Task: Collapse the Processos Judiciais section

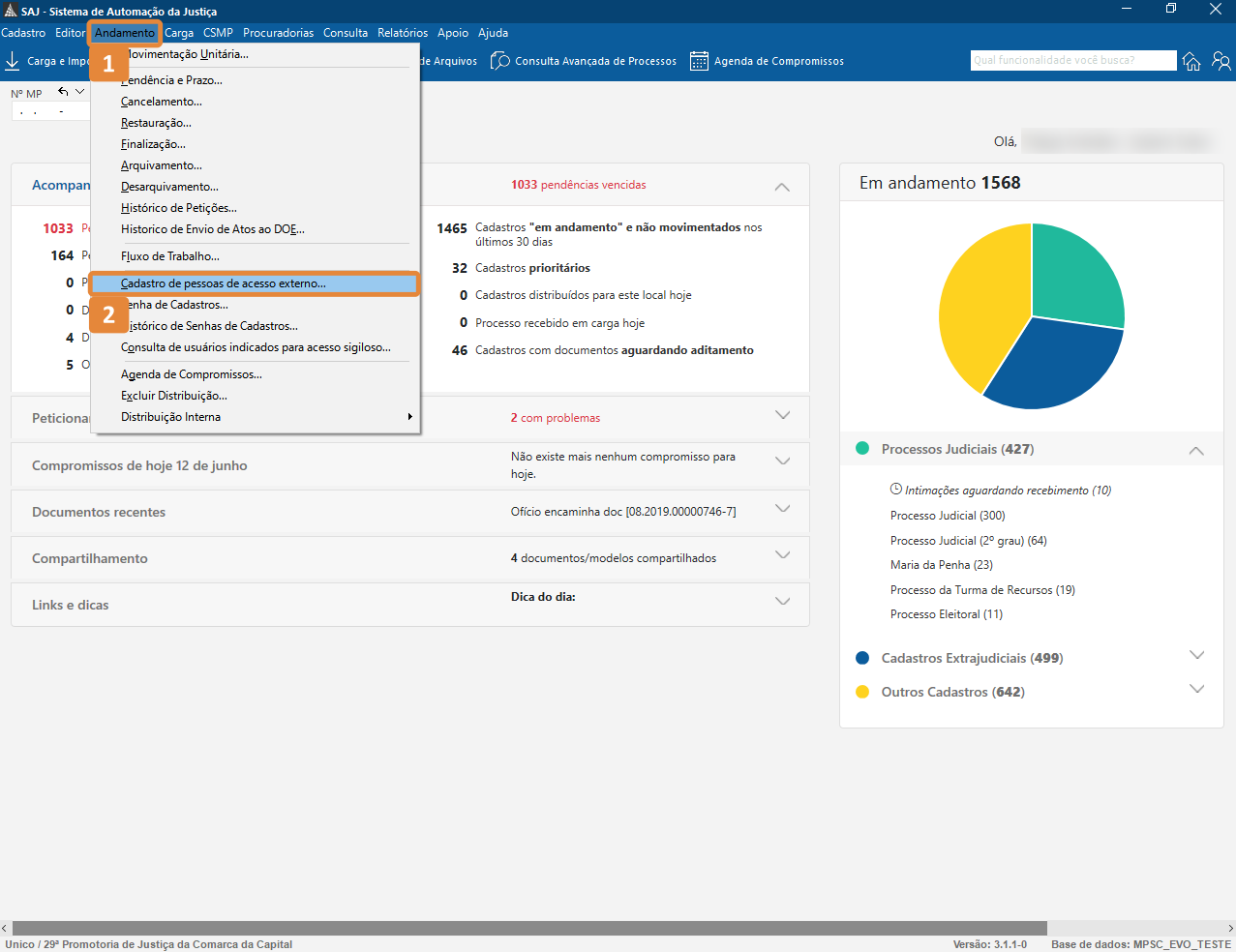Action: tap(1196, 451)
